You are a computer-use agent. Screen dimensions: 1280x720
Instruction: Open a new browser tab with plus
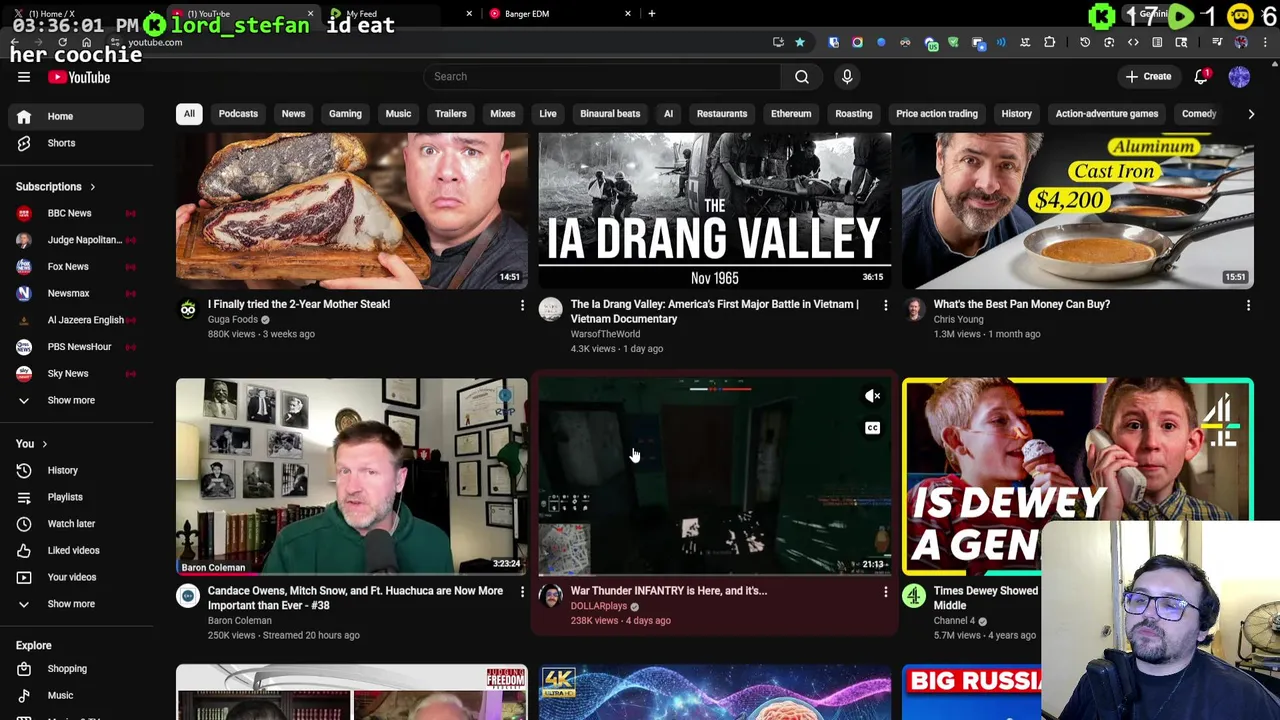tap(652, 14)
